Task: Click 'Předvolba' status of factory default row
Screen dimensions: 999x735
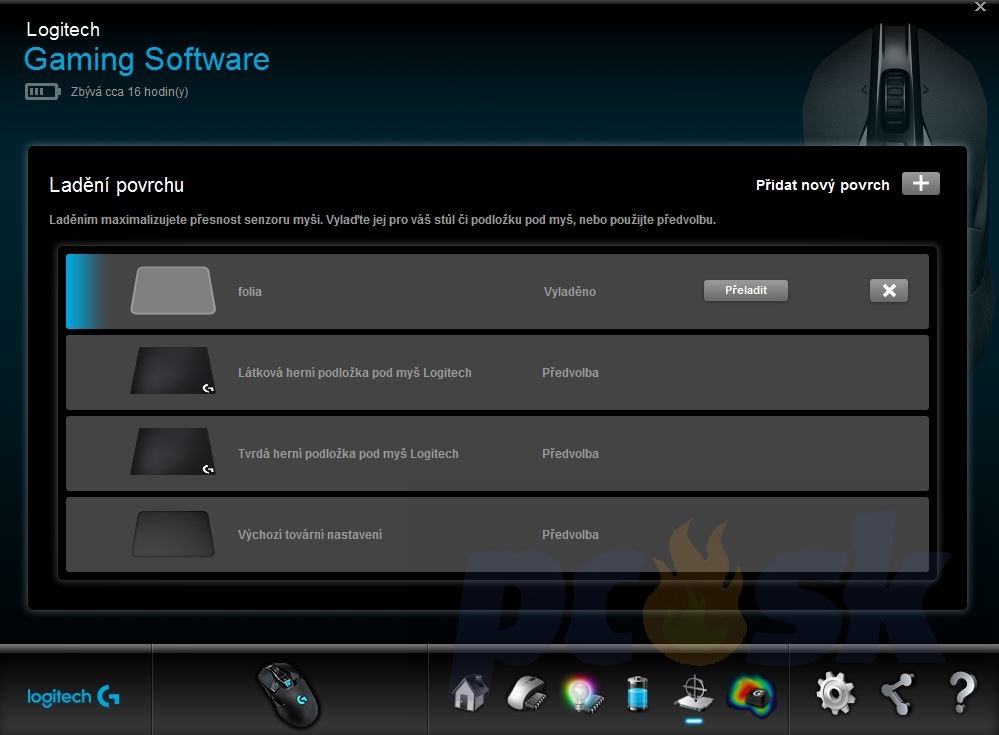Action: point(570,534)
